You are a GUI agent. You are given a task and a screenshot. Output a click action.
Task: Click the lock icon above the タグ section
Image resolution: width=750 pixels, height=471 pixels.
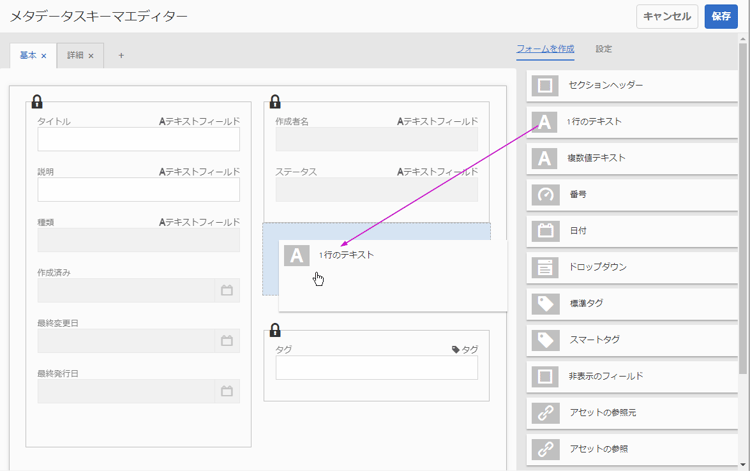point(275,330)
